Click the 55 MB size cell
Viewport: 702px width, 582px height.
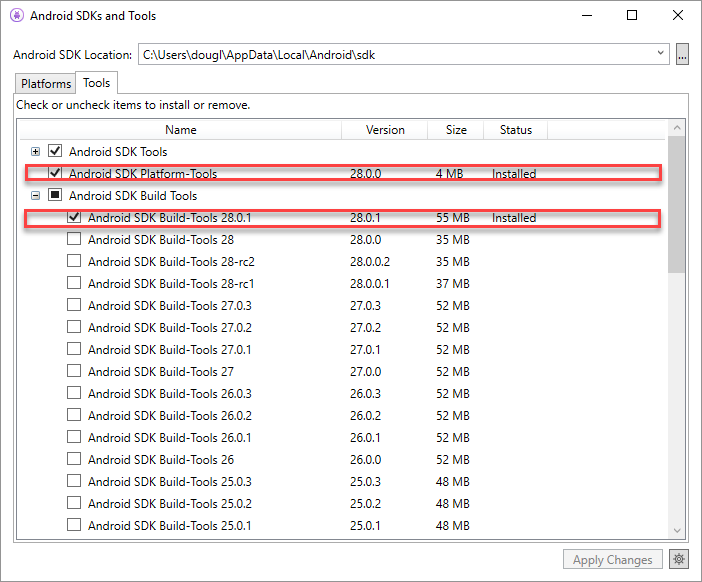[453, 218]
